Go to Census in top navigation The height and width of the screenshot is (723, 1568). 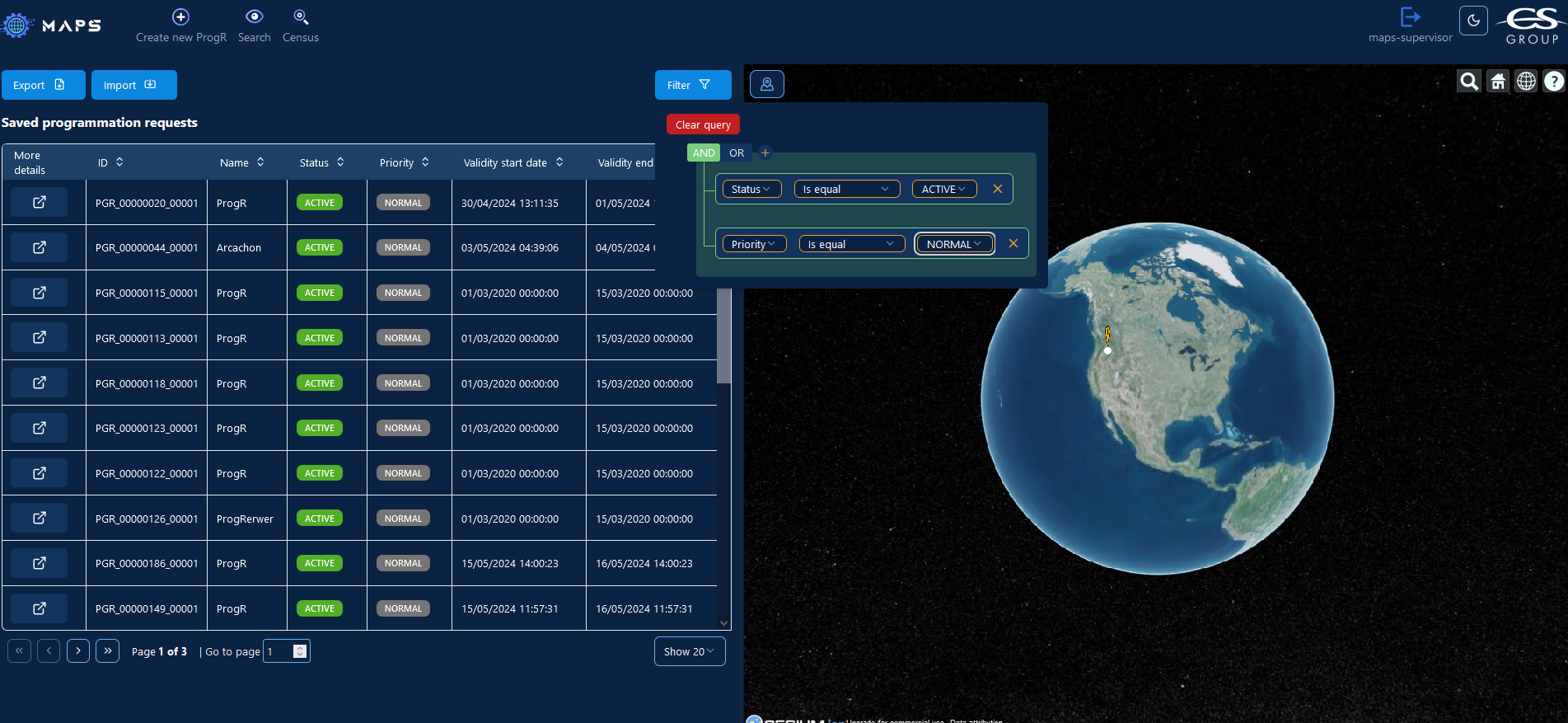(x=300, y=26)
